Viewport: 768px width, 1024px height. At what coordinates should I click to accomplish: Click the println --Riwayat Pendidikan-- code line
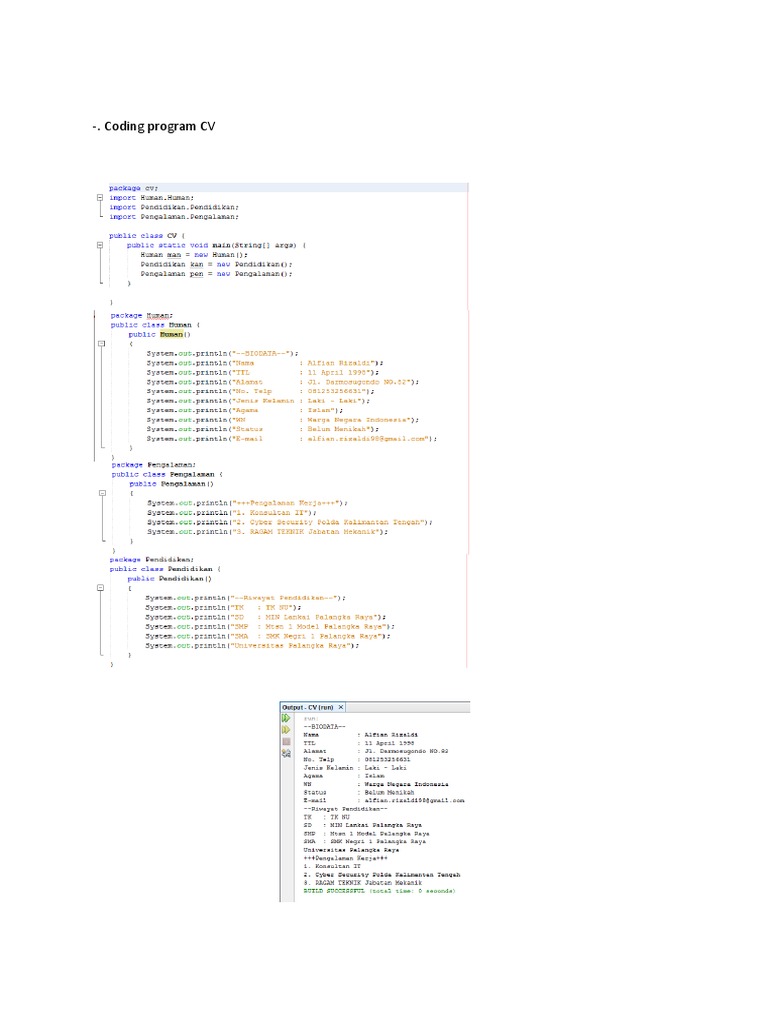click(x=245, y=598)
